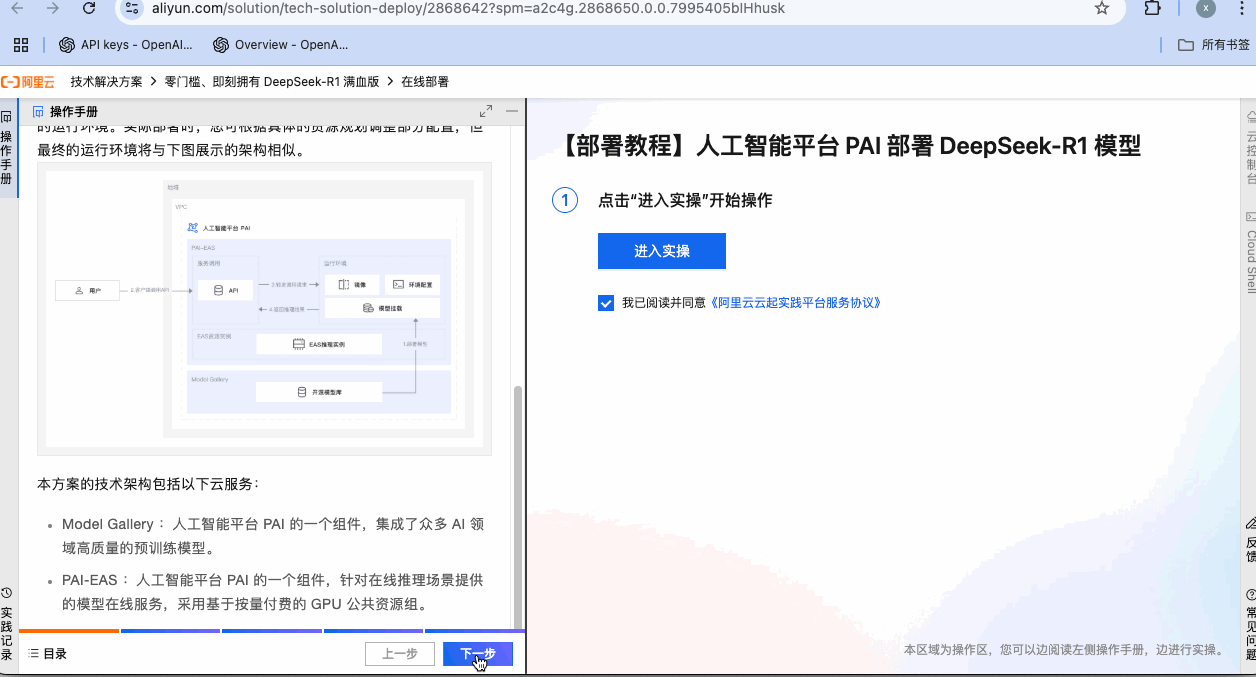Image resolution: width=1256 pixels, height=677 pixels.
Task: Open site information icon in address bar
Action: pos(133,8)
